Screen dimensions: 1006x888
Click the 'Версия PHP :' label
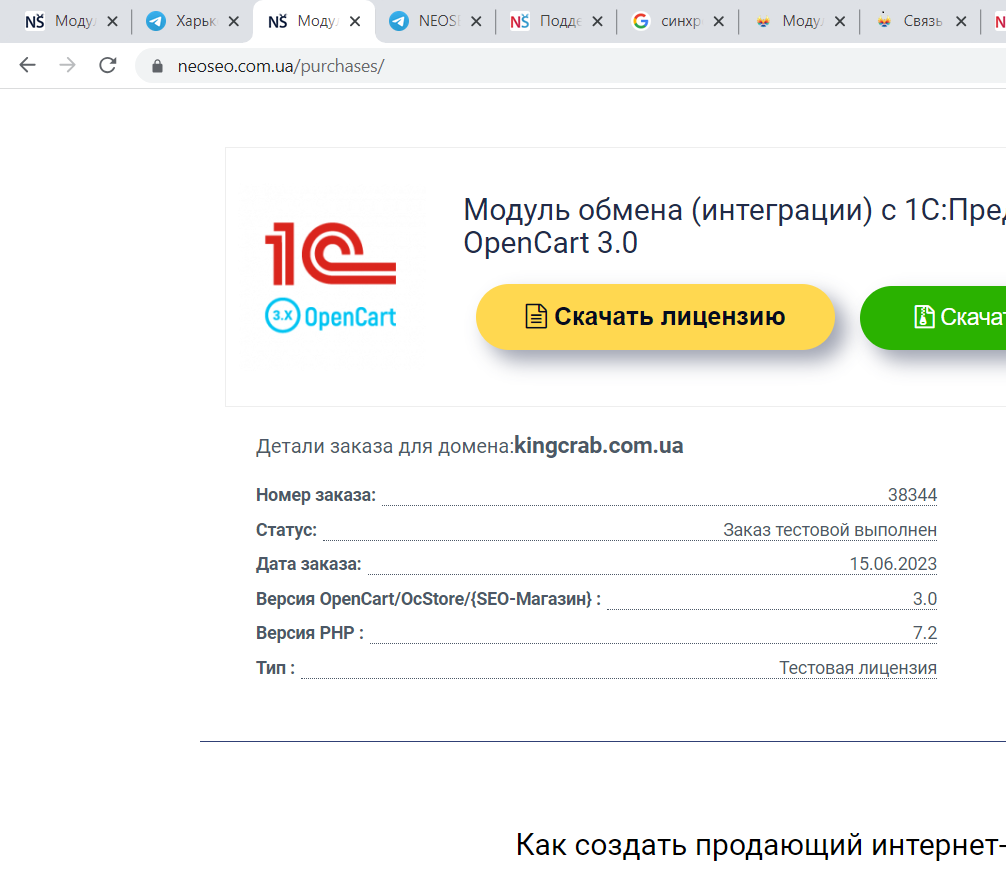[310, 633]
